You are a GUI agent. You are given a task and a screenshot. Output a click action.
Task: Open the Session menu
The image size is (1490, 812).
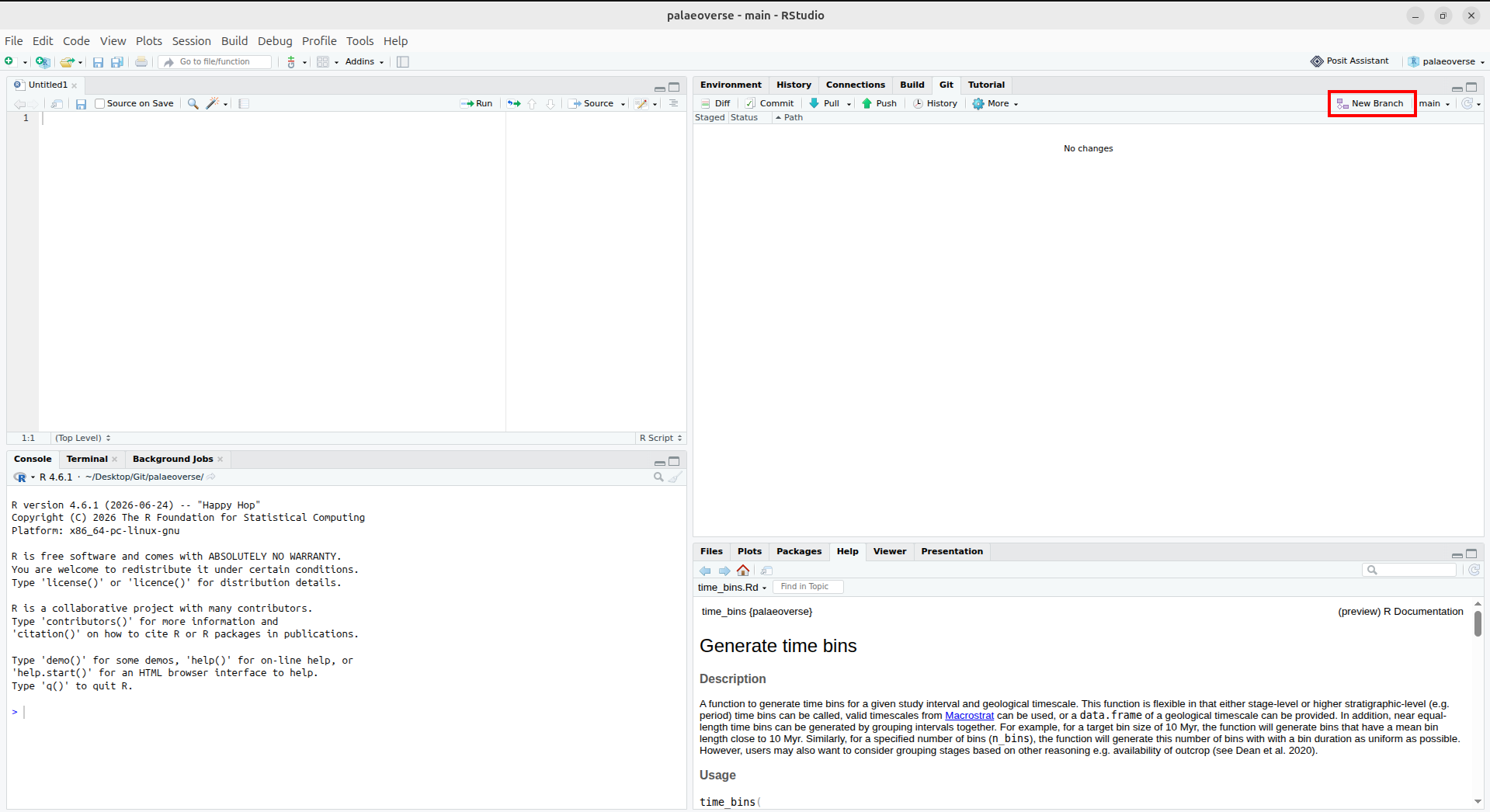point(191,41)
